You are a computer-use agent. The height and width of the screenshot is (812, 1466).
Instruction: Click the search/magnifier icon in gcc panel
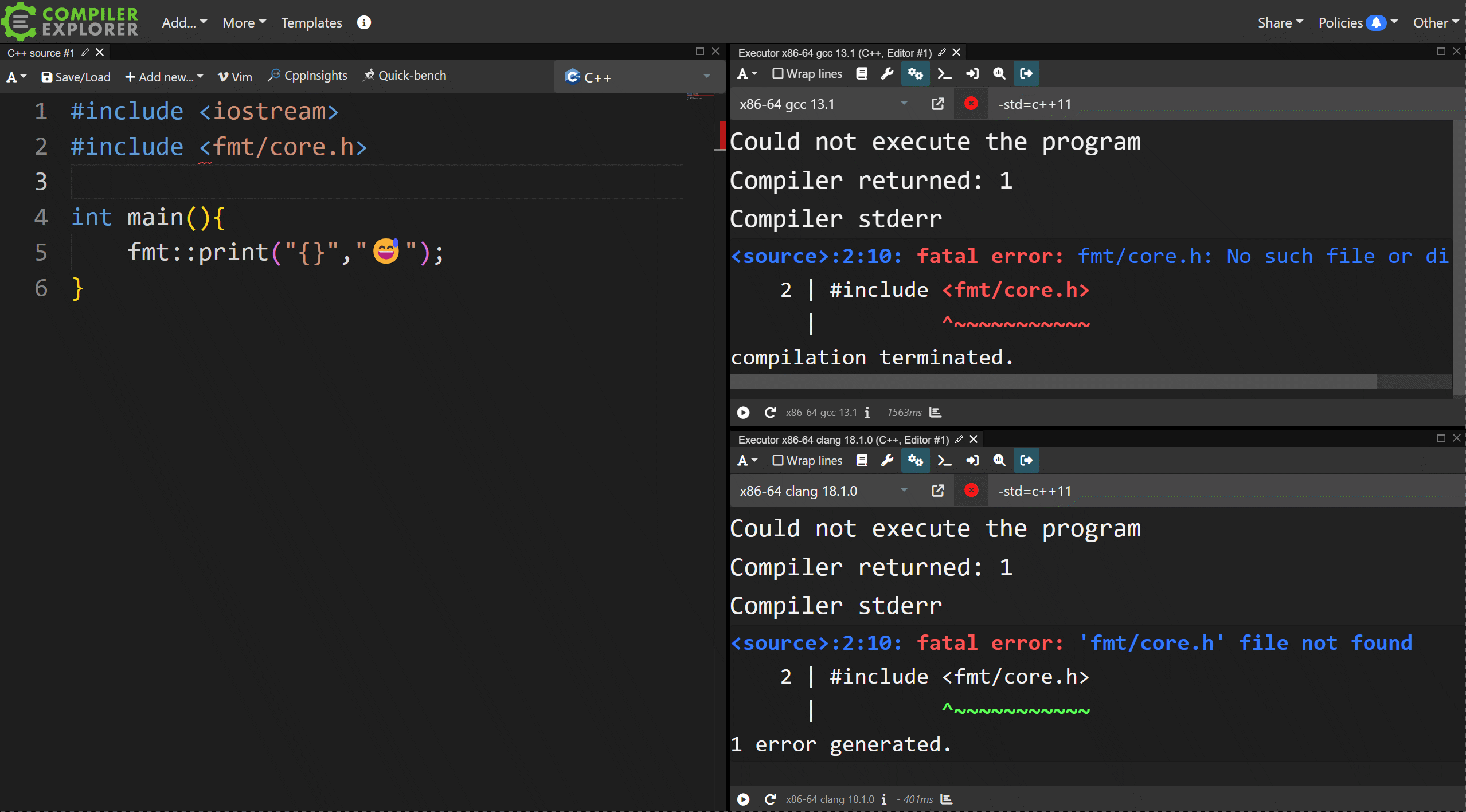[997, 73]
